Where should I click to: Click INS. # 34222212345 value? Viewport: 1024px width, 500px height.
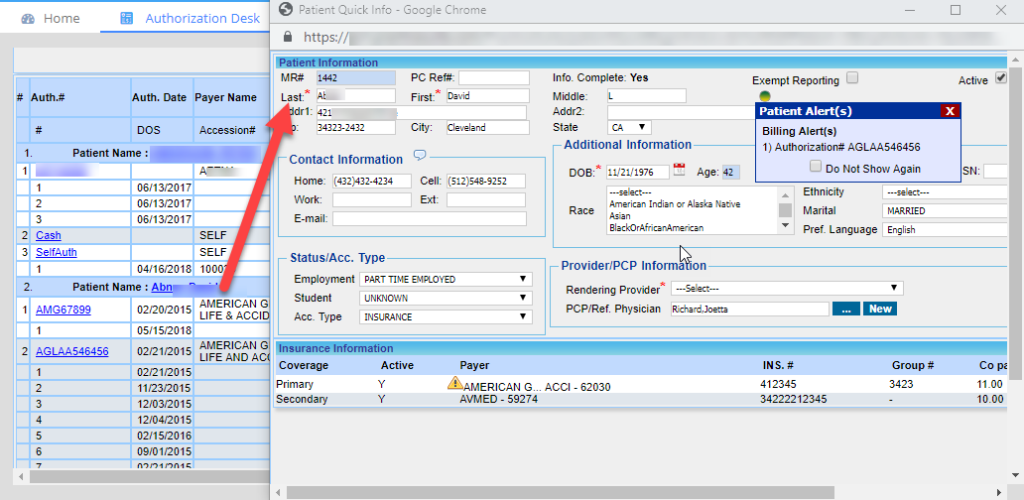pos(793,399)
